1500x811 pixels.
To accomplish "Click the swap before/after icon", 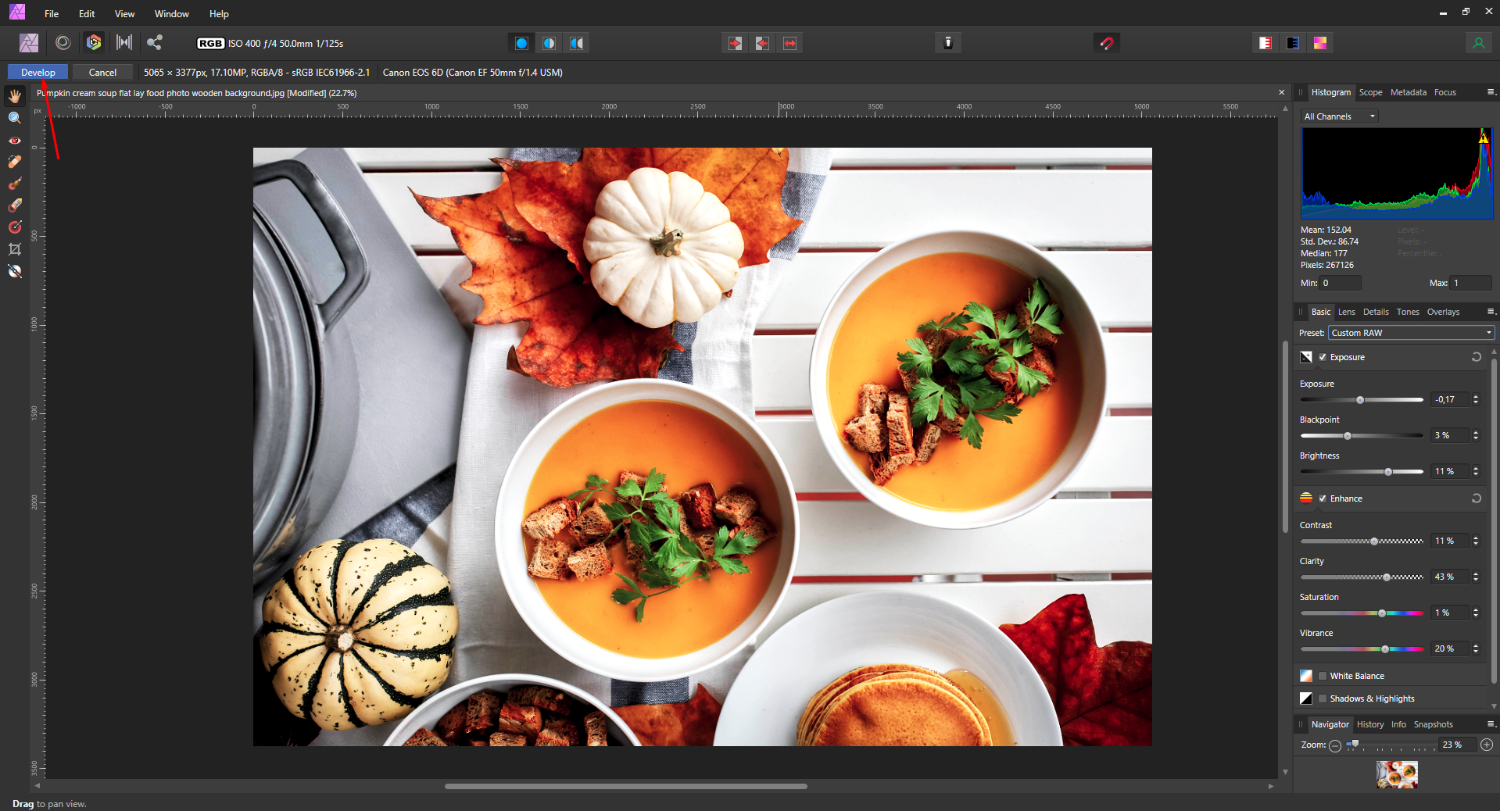I will pos(790,43).
